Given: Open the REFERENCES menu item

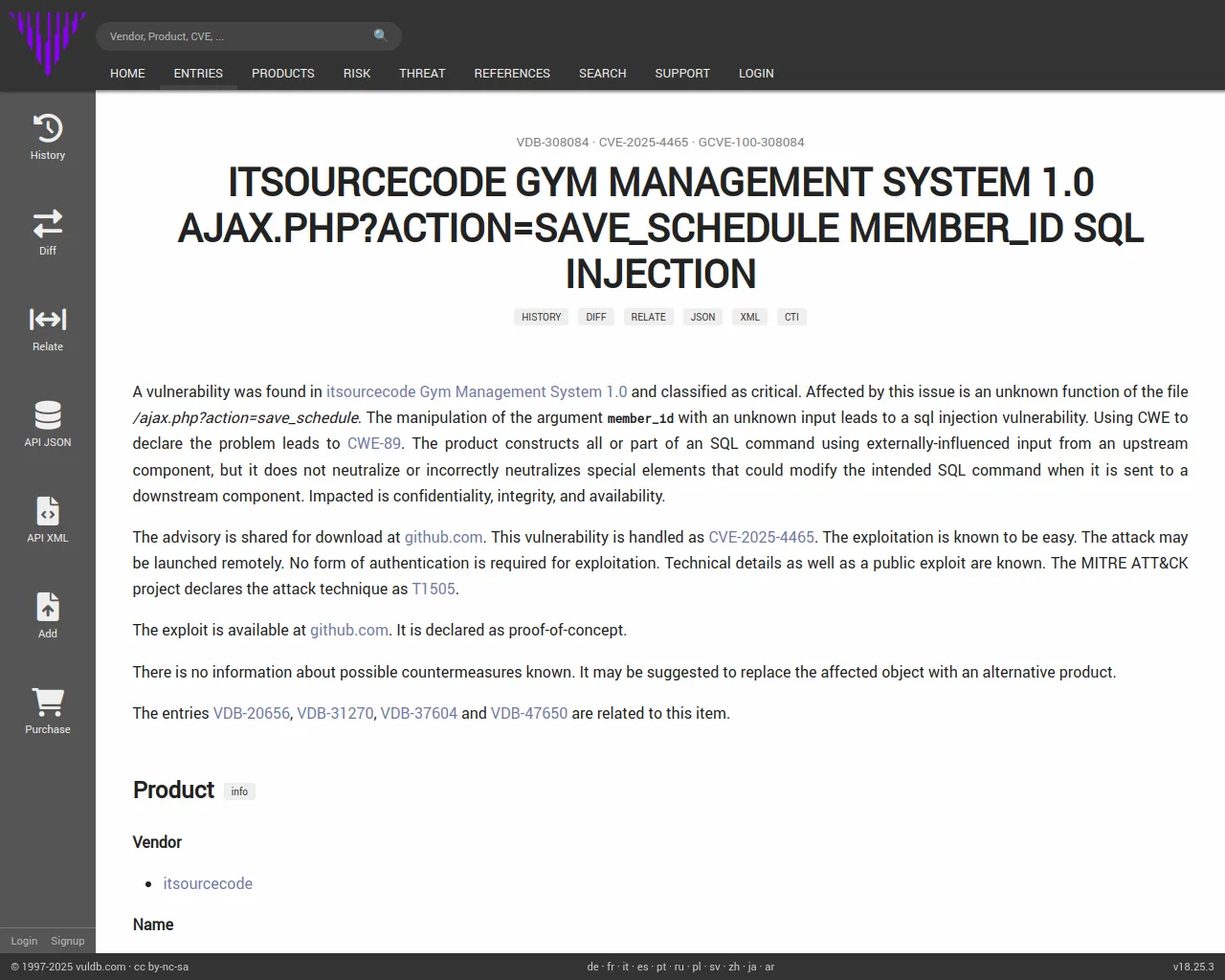Looking at the screenshot, I should (x=512, y=73).
